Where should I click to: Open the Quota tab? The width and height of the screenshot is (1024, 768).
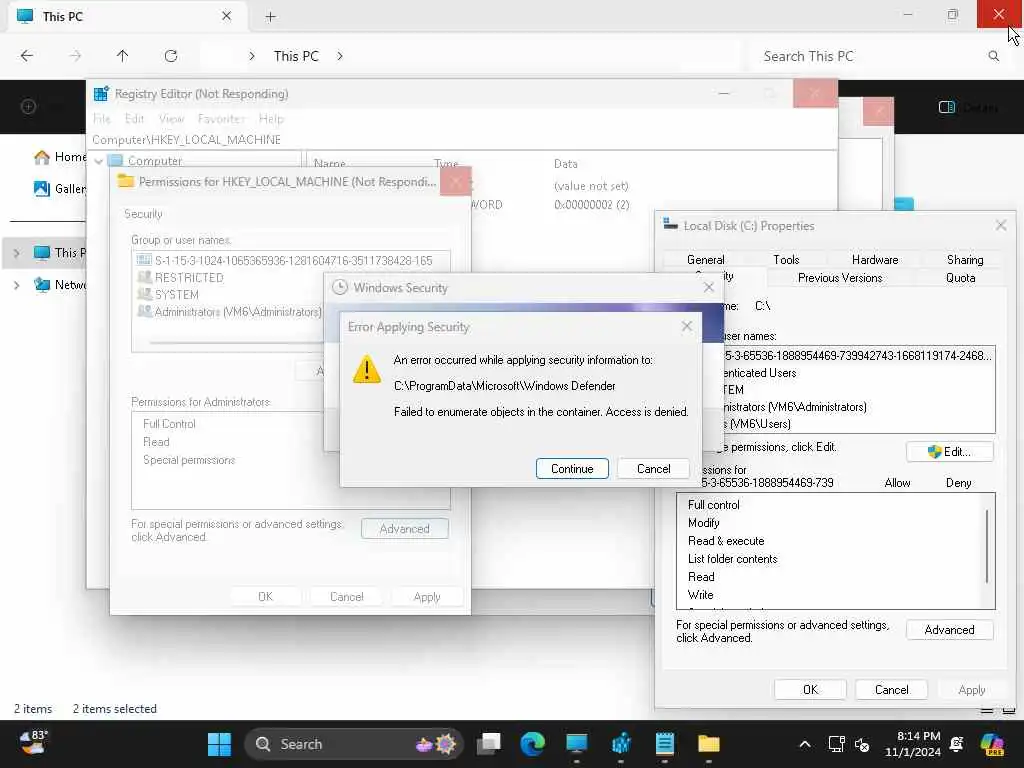coord(960,278)
